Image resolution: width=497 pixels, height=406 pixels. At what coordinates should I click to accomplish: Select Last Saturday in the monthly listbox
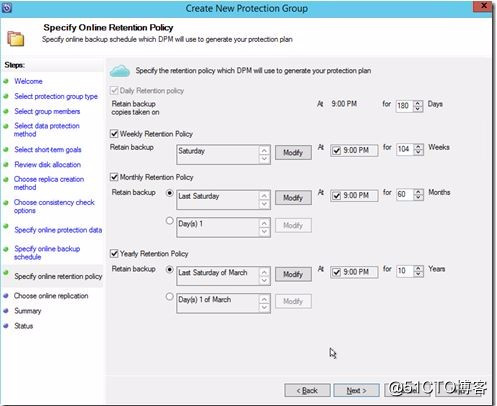199,196
